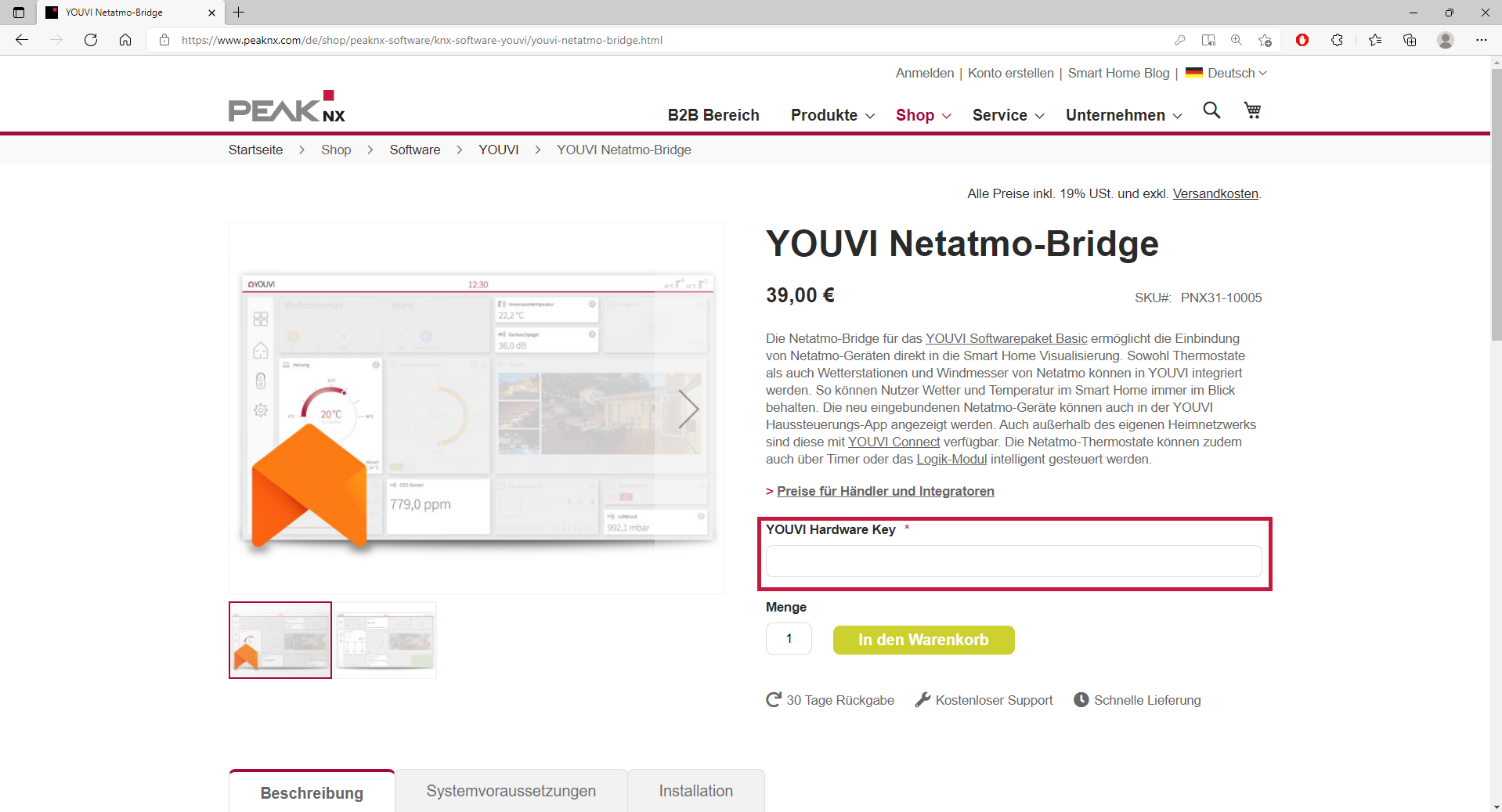This screenshot has width=1502, height=812.
Task: Open a new browser tab
Action: pyautogui.click(x=239, y=12)
